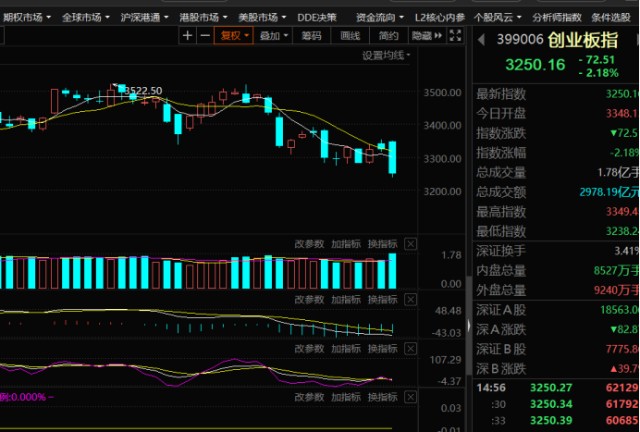Toggle the 画线 drawing mode
Screen dimensions: 640x432
pos(349,36)
